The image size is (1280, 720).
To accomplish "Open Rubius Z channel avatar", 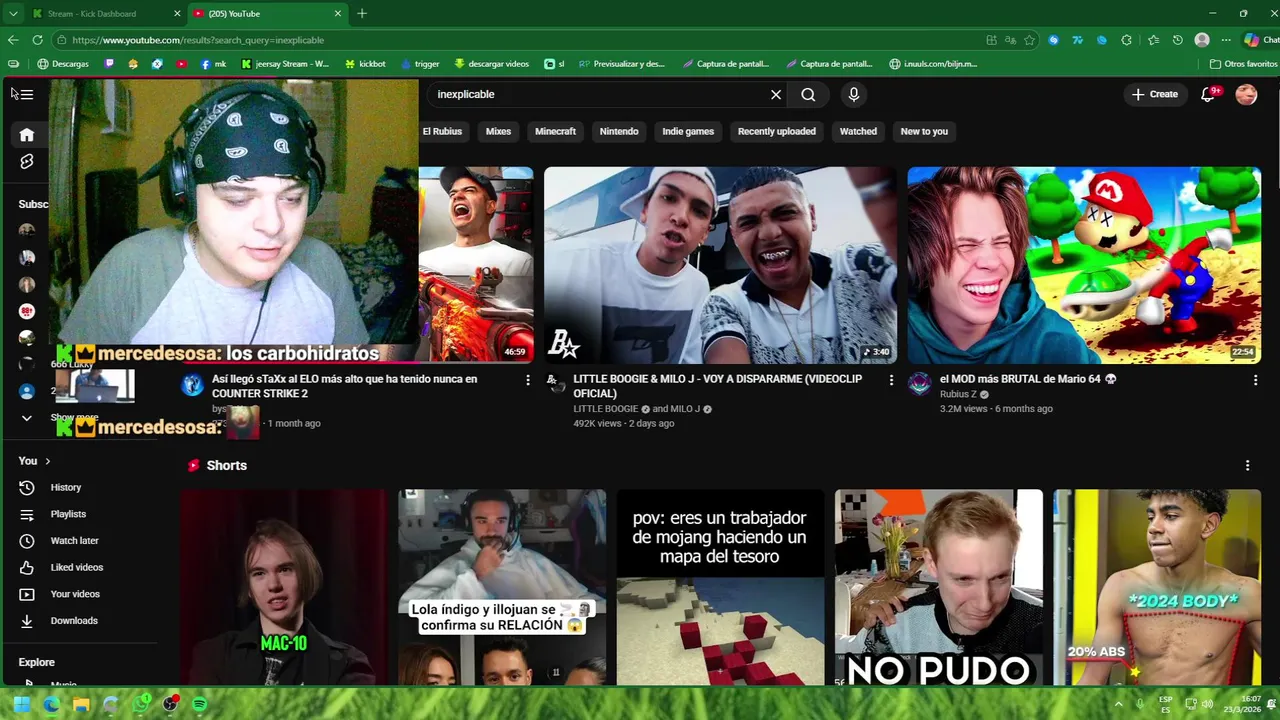I will tap(920, 384).
